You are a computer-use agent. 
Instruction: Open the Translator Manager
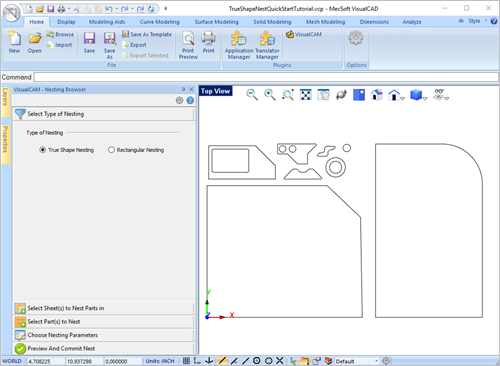coord(267,45)
